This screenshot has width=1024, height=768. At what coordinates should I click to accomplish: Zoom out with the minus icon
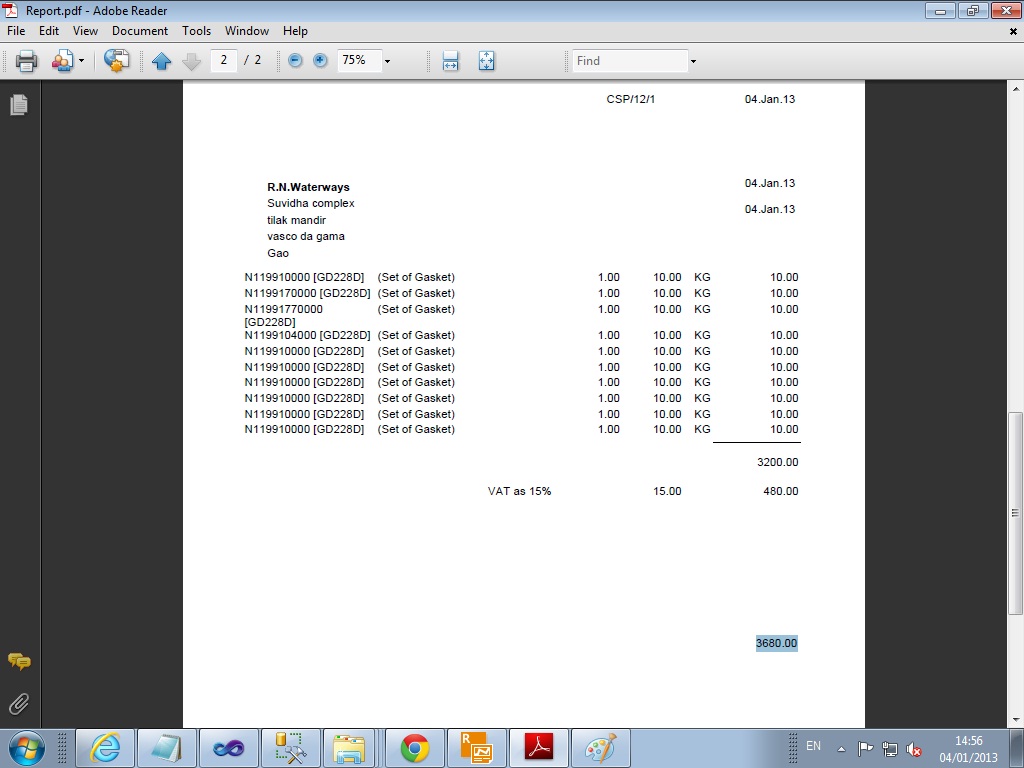[x=295, y=61]
